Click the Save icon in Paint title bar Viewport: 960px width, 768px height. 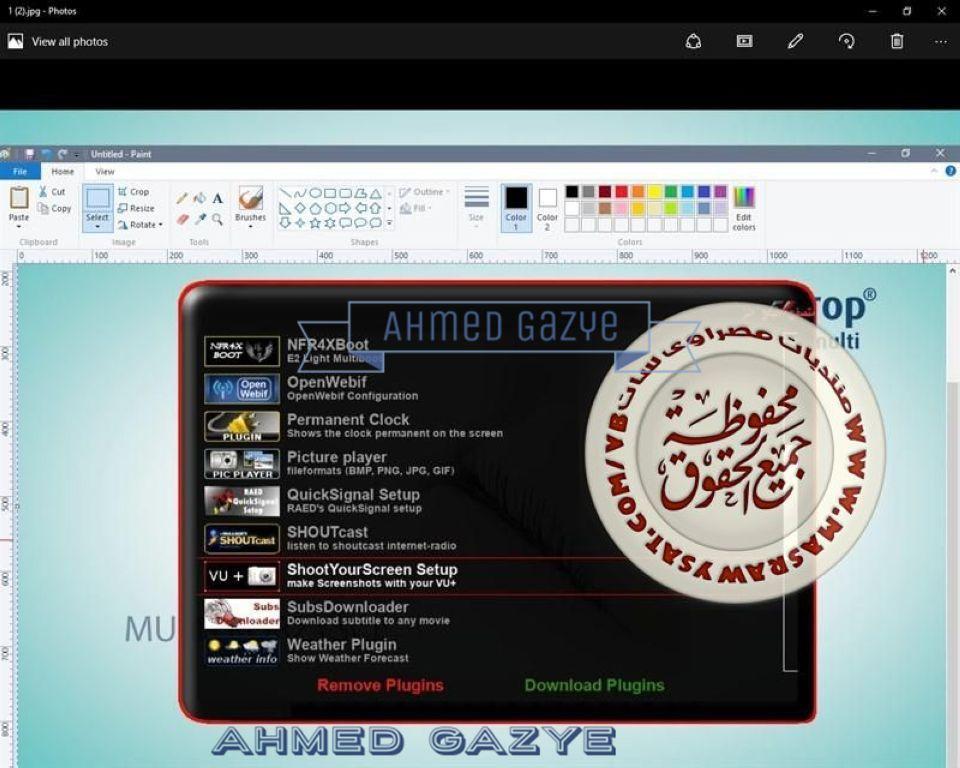(x=29, y=154)
